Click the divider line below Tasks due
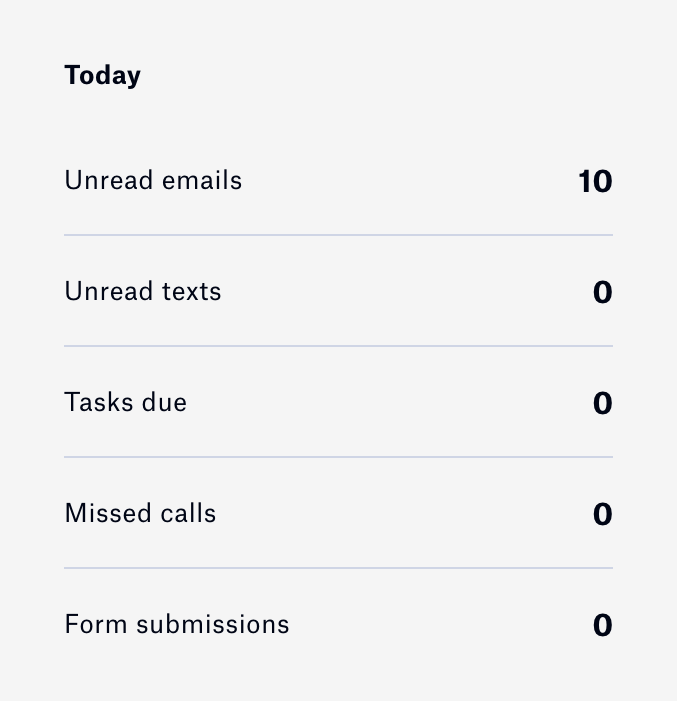The height and width of the screenshot is (701, 677). pos(338,457)
